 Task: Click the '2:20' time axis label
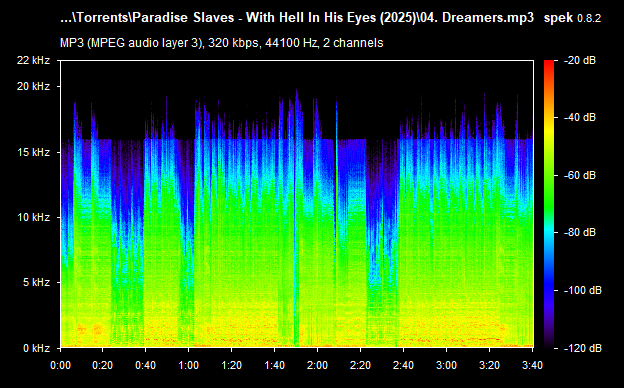point(361,365)
